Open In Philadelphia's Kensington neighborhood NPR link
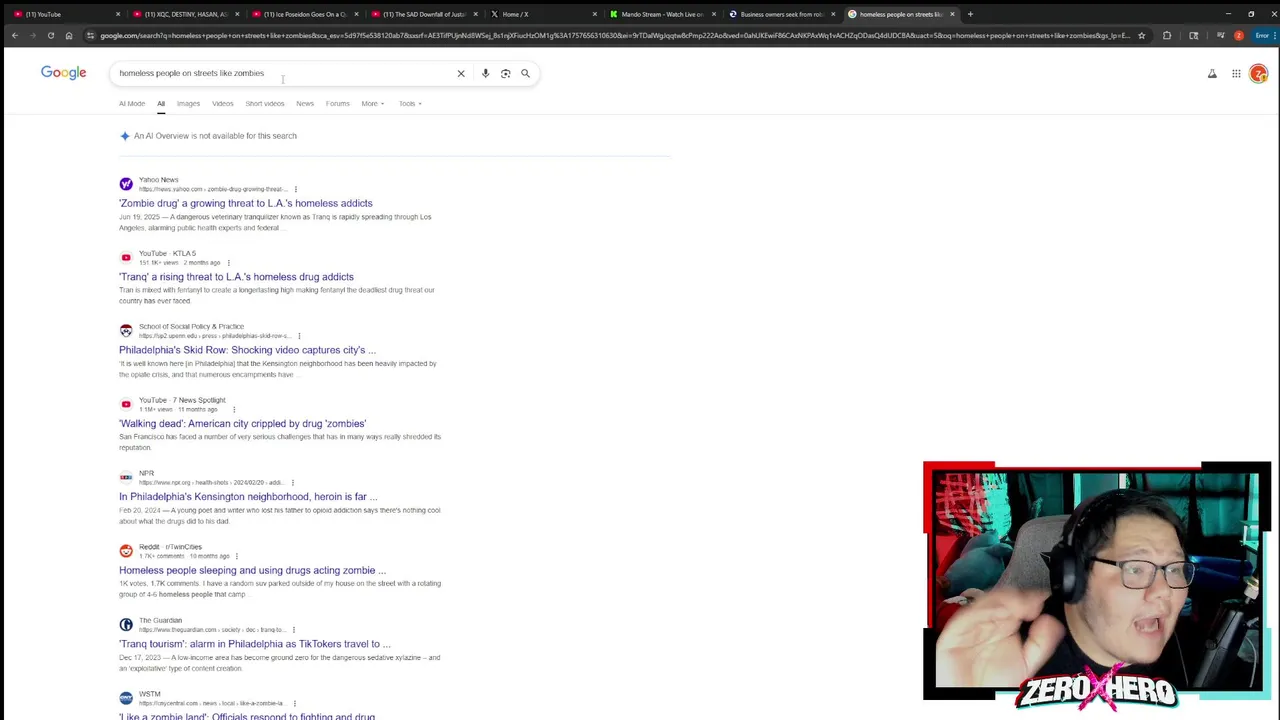 coord(248,497)
